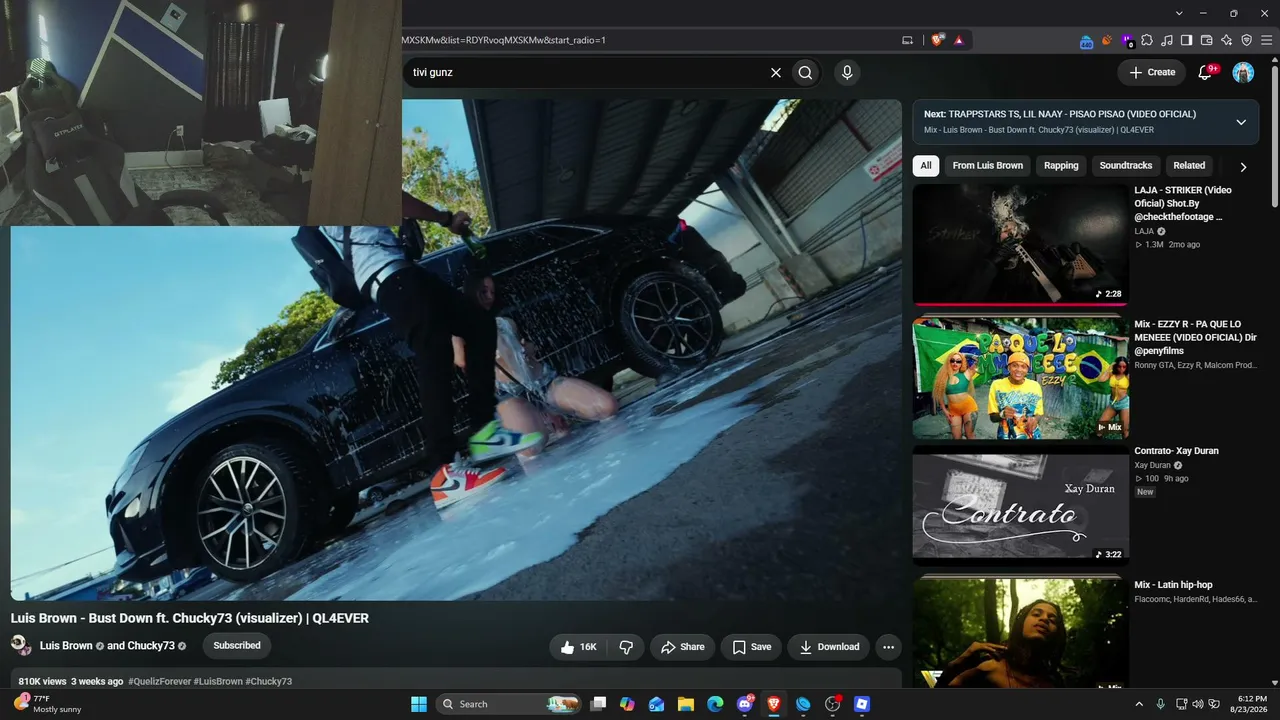The width and height of the screenshot is (1280, 720).
Task: Click the taskbar volume speaker icon
Action: click(1198, 704)
